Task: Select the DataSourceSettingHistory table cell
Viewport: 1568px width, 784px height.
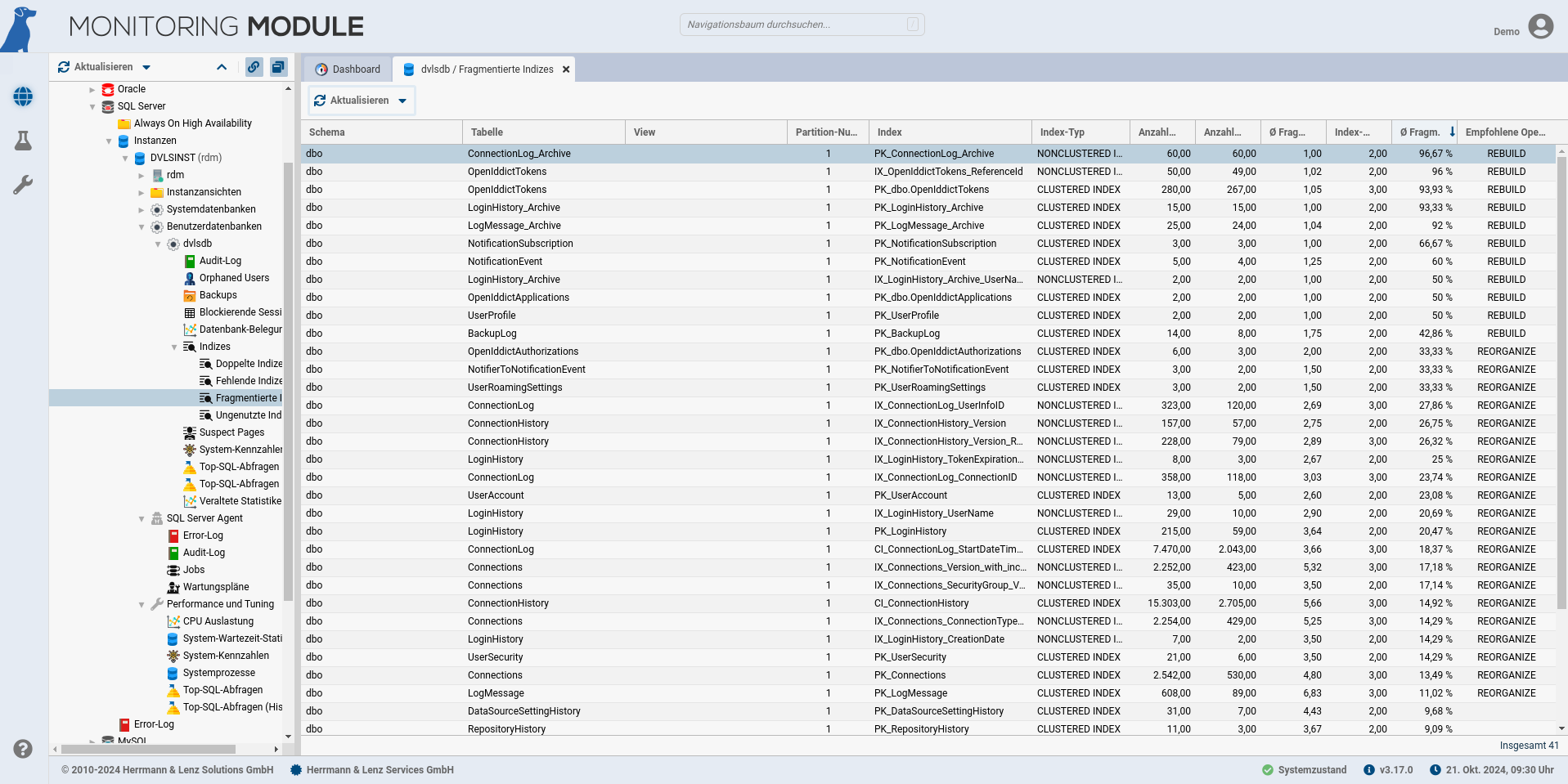Action: (x=544, y=711)
